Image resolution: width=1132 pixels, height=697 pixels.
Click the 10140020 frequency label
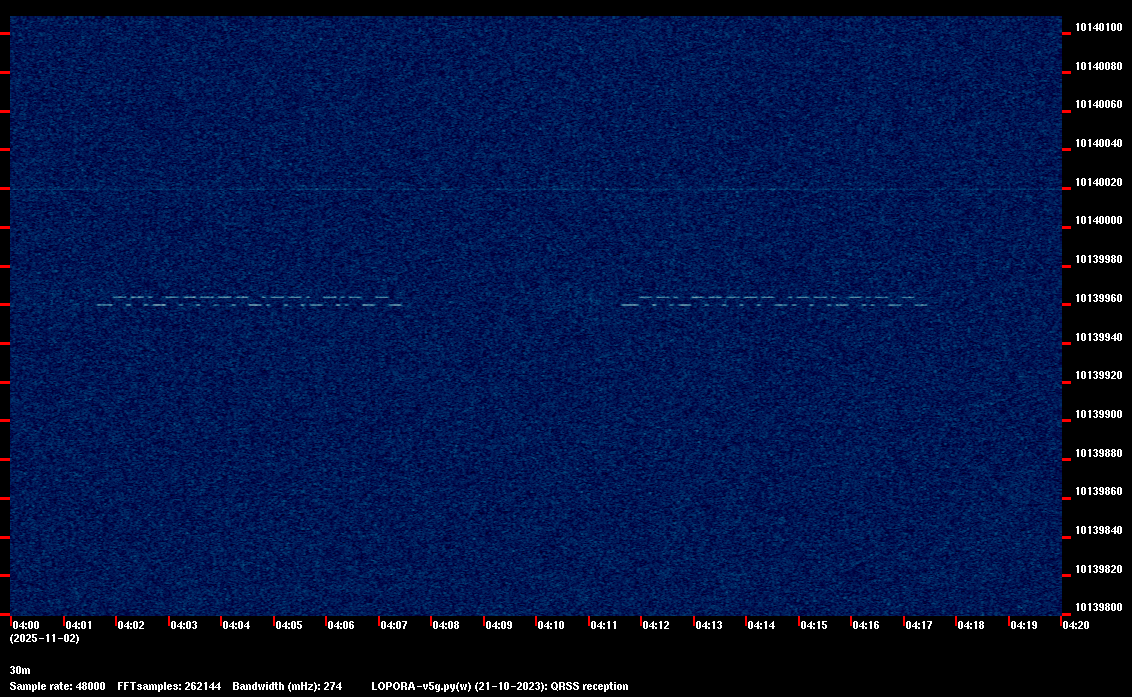pos(1099,183)
